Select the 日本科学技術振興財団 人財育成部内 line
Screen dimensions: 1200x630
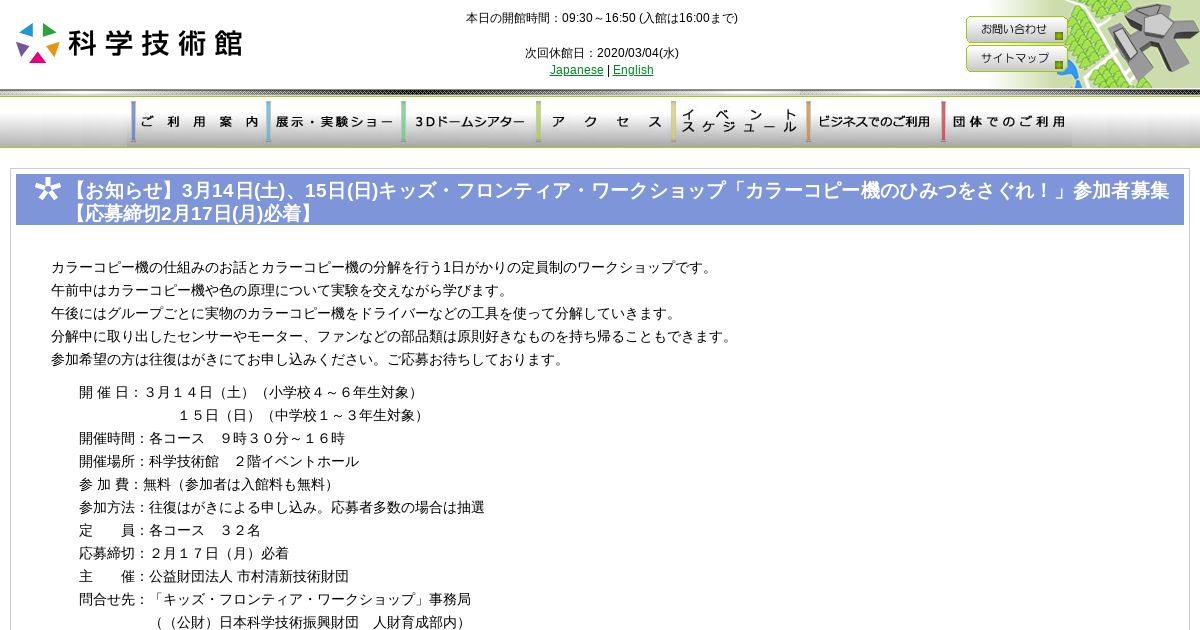coord(310,621)
